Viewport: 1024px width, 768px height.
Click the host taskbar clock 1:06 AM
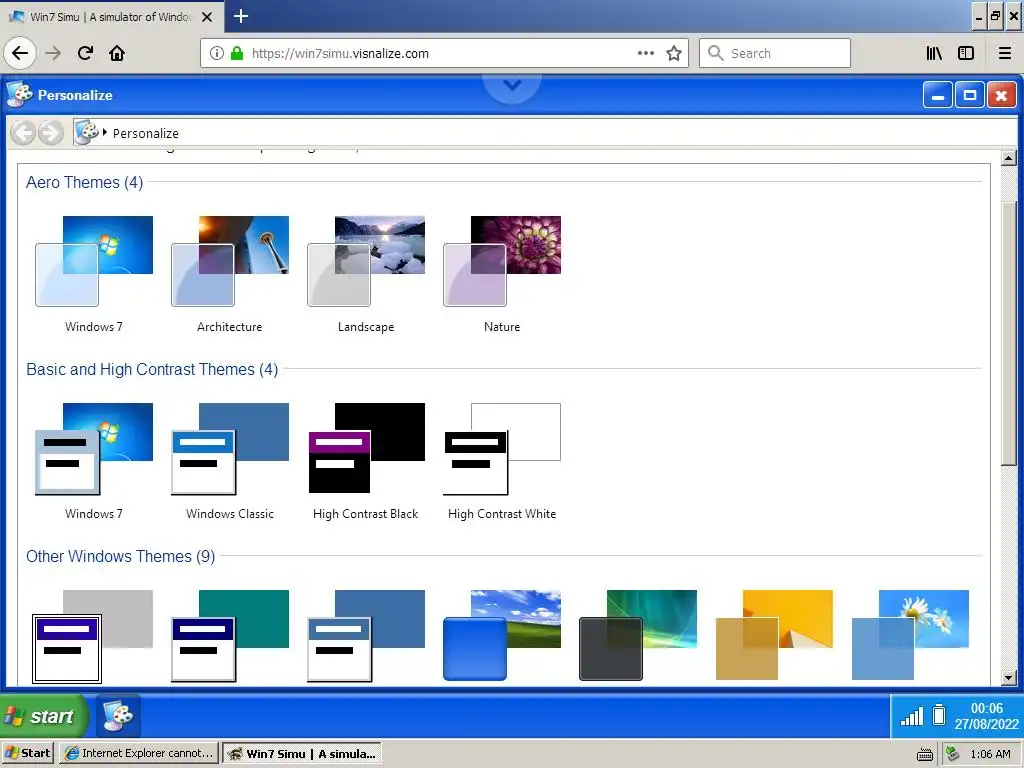tap(990, 754)
